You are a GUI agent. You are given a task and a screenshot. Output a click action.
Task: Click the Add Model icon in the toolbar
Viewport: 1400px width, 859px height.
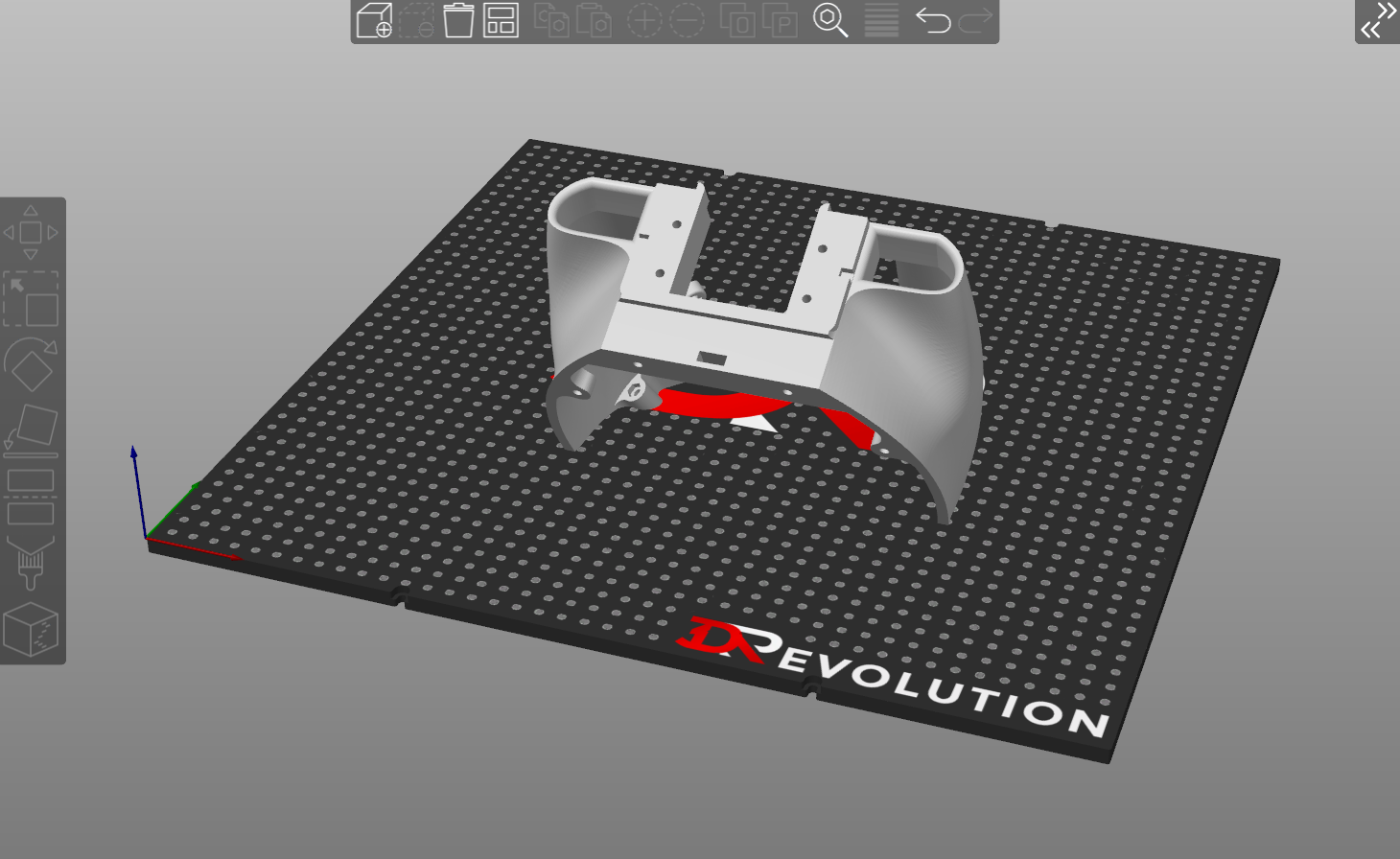tap(374, 21)
